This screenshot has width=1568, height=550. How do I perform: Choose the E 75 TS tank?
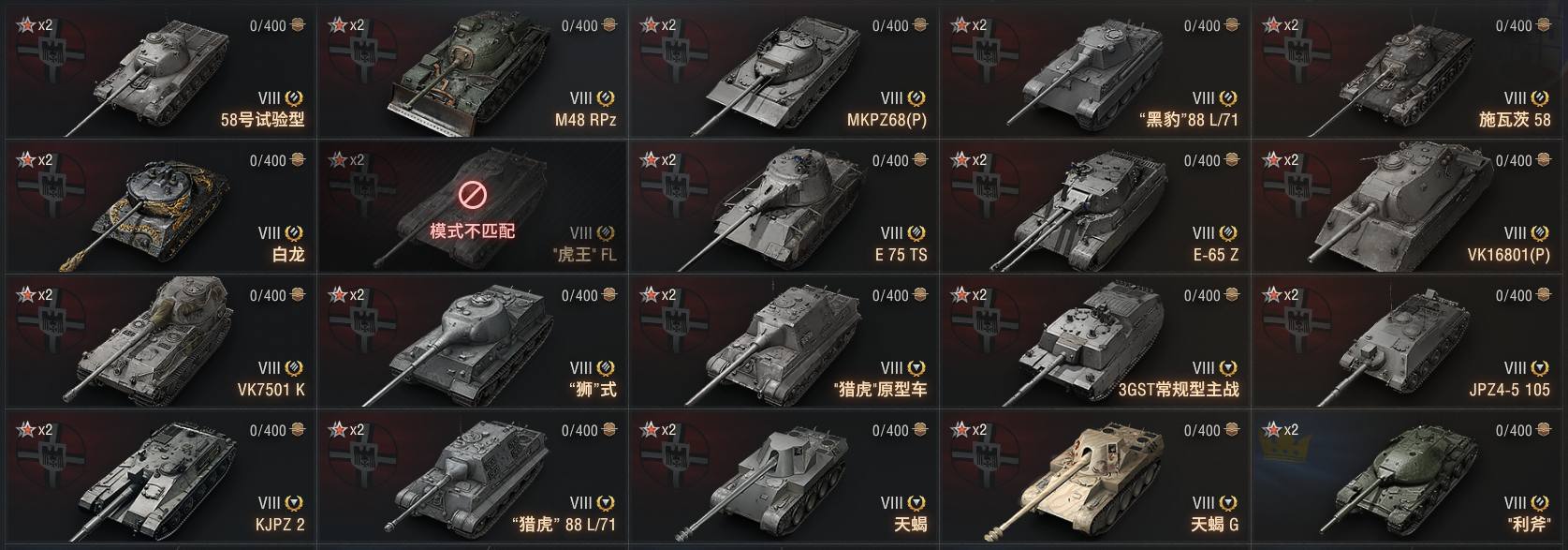(x=783, y=205)
